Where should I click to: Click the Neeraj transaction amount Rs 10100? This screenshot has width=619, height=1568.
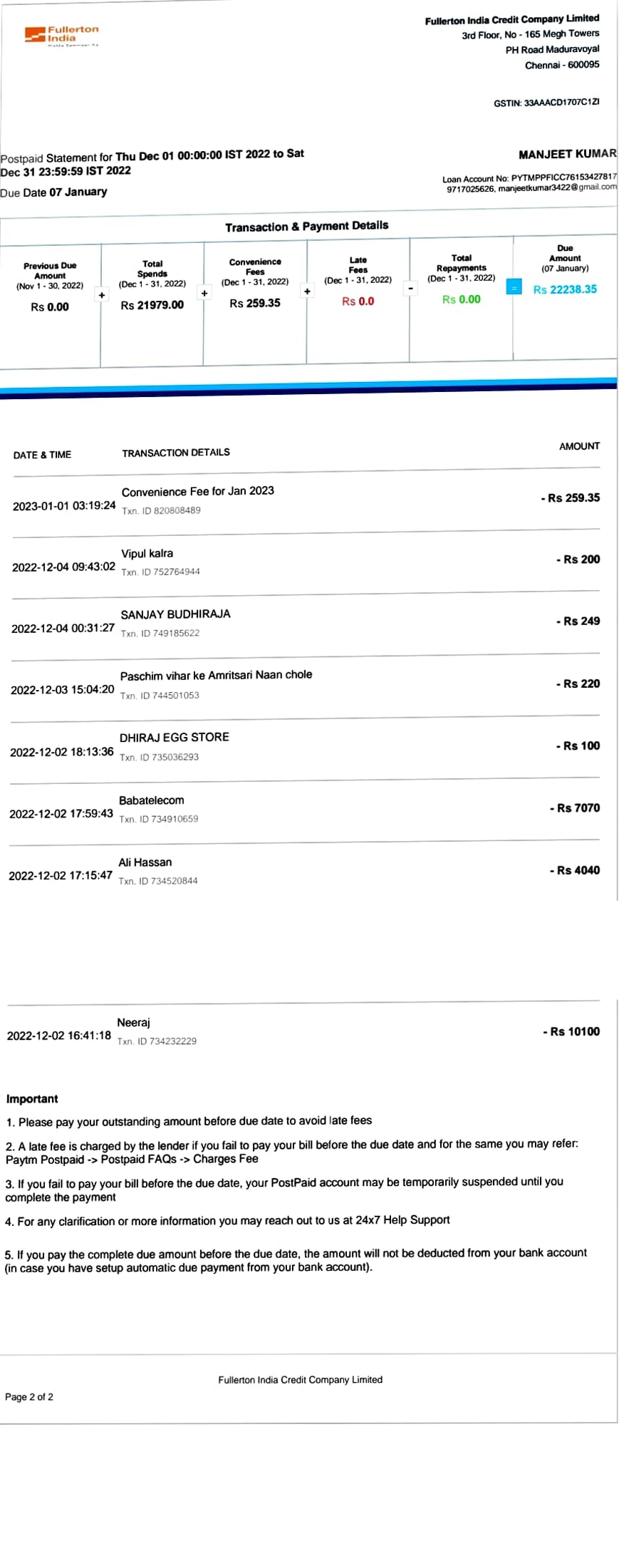point(571,1031)
